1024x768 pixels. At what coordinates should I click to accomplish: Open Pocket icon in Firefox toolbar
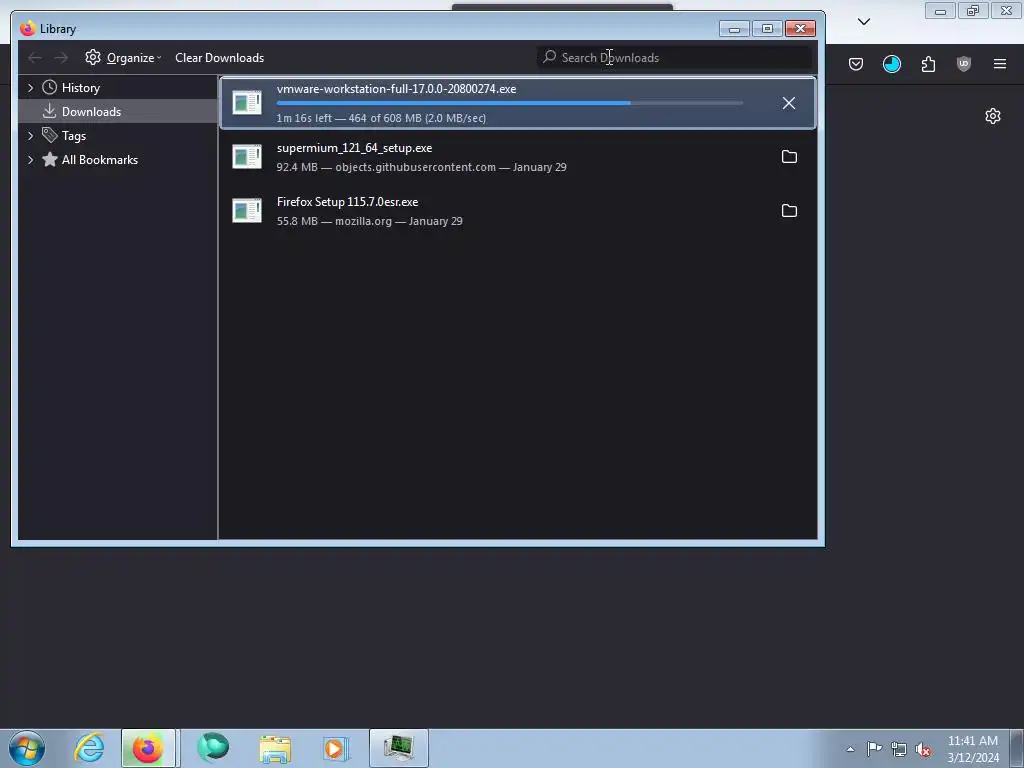tap(856, 64)
